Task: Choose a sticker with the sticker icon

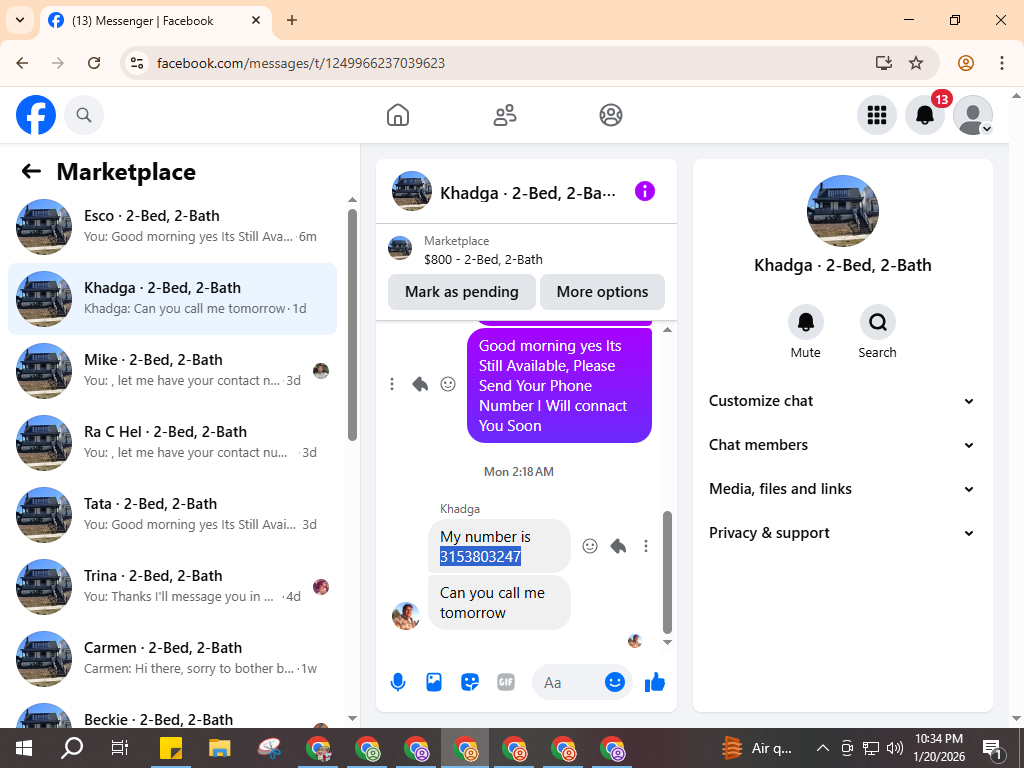Action: (x=470, y=682)
